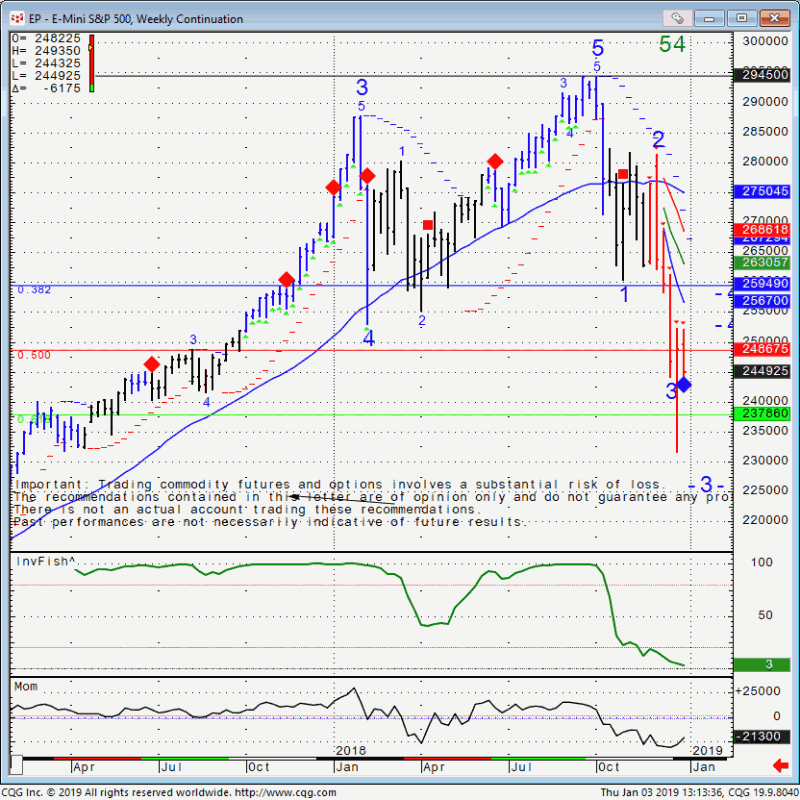The image size is (800, 800).
Task: Maximize the chart window
Action: [x=741, y=18]
